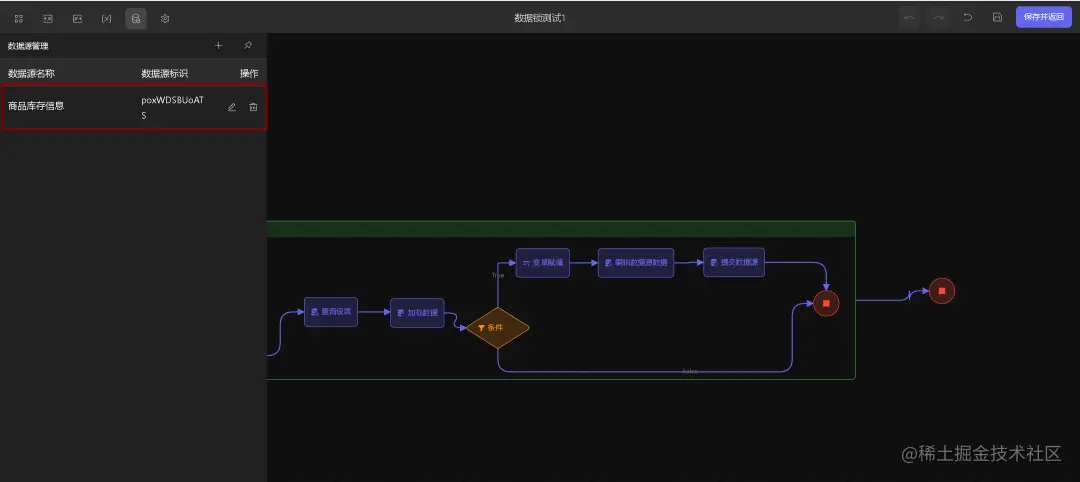
Task: Select the 编辑数据源数据 flow node
Action: pos(636,262)
